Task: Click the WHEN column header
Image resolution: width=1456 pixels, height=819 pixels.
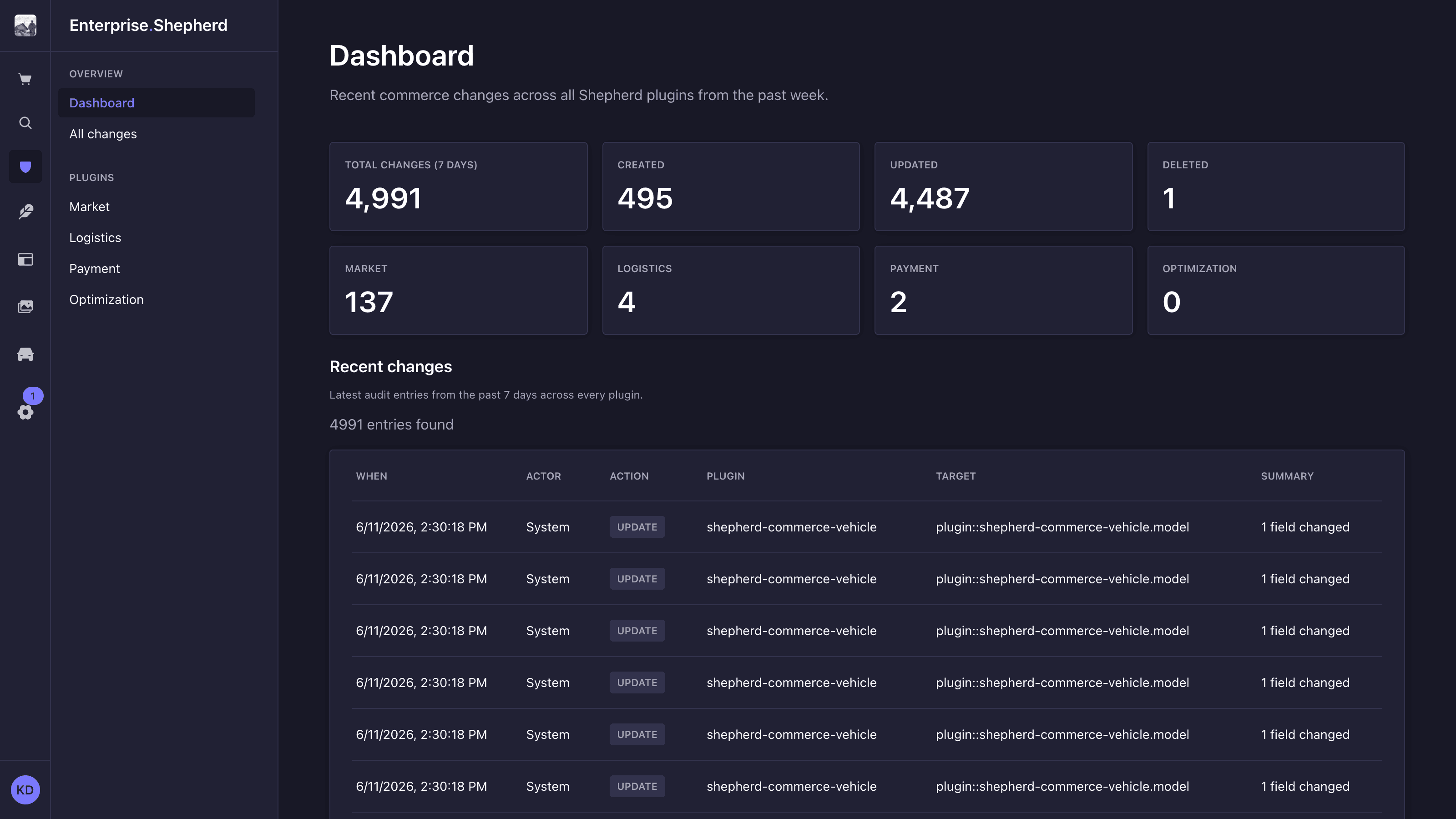Action: pos(371,476)
